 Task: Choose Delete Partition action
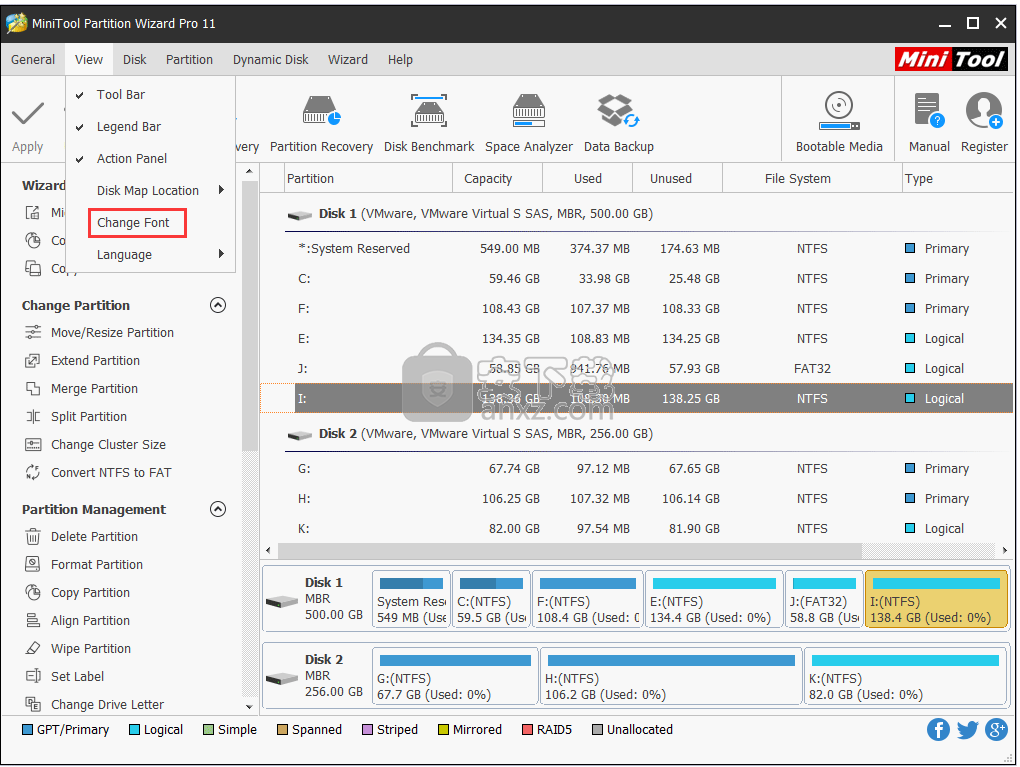pos(94,537)
